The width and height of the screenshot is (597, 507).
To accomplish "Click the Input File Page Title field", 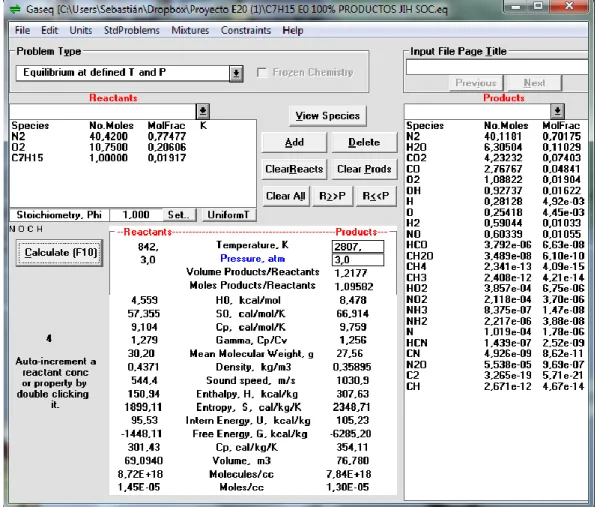I will [x=497, y=67].
